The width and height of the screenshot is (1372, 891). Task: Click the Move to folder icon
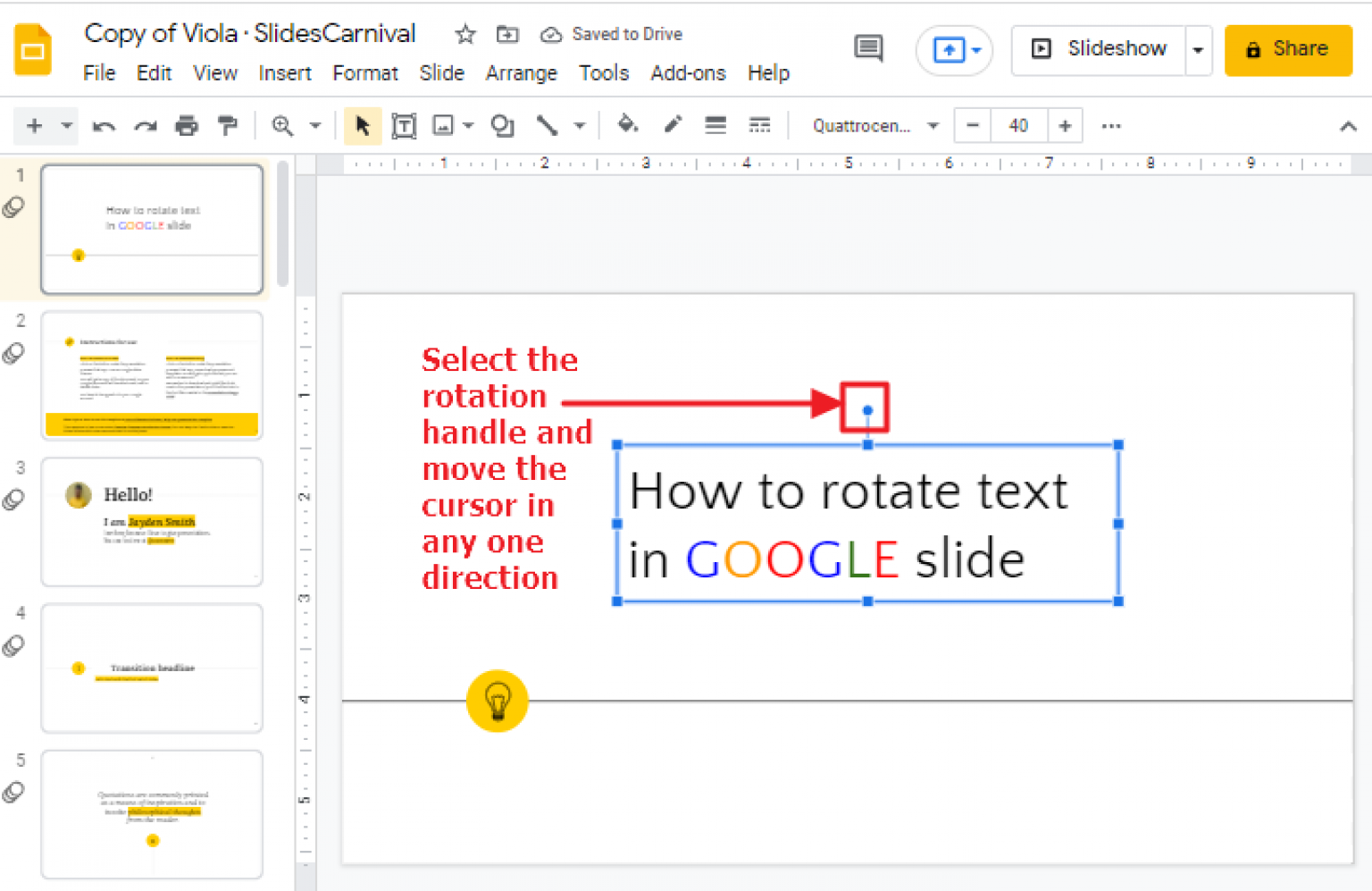pos(507,34)
